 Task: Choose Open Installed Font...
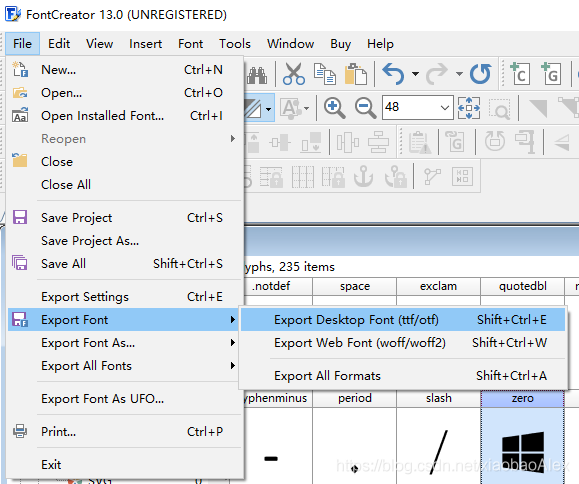pos(124,116)
